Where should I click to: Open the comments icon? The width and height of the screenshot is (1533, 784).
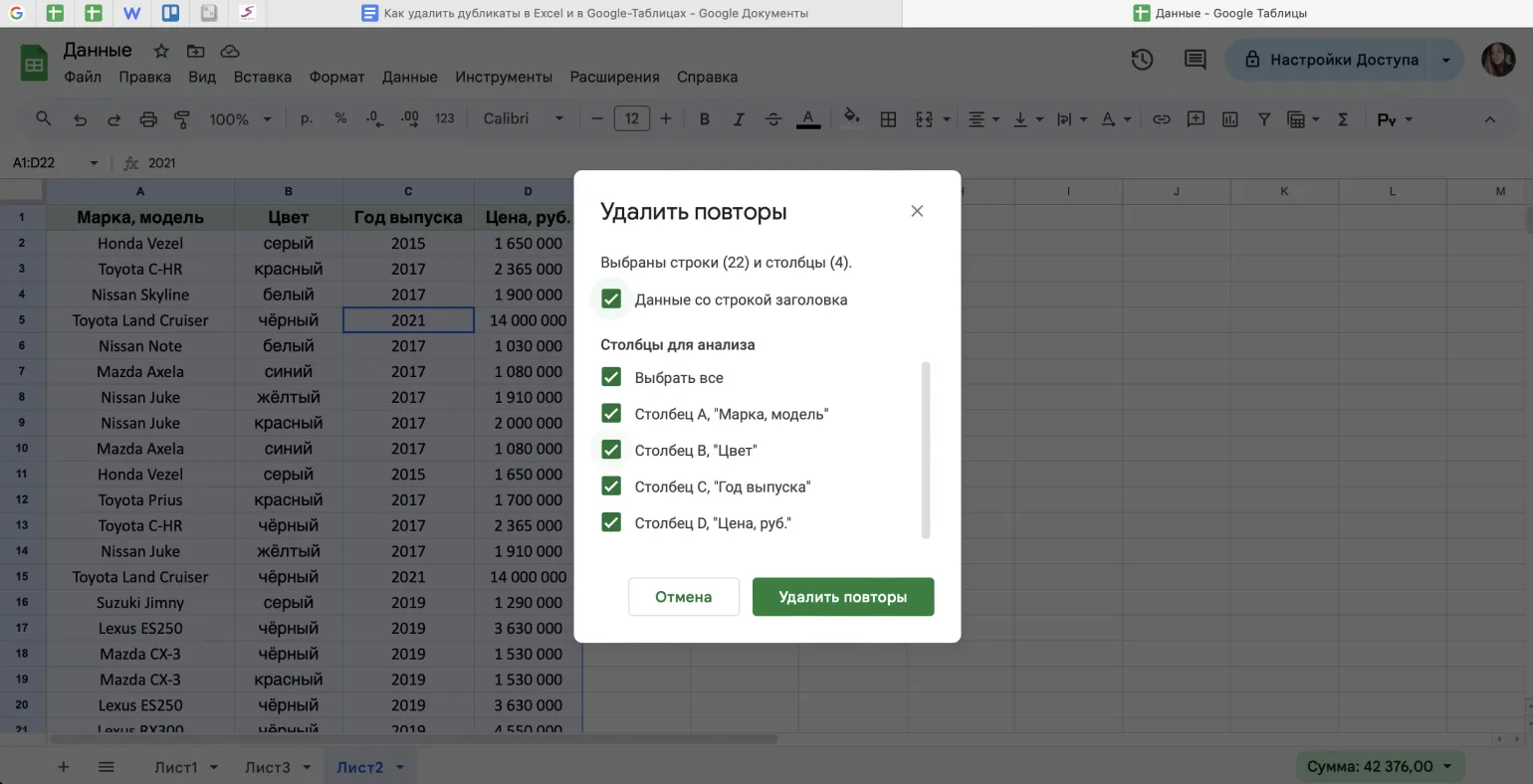coord(1195,60)
